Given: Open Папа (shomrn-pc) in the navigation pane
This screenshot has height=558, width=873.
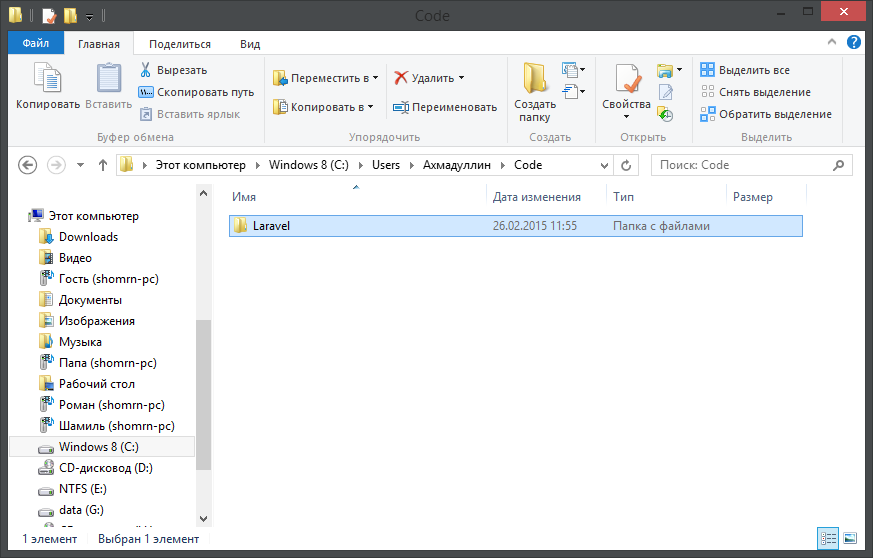Looking at the screenshot, I should pyautogui.click(x=107, y=363).
